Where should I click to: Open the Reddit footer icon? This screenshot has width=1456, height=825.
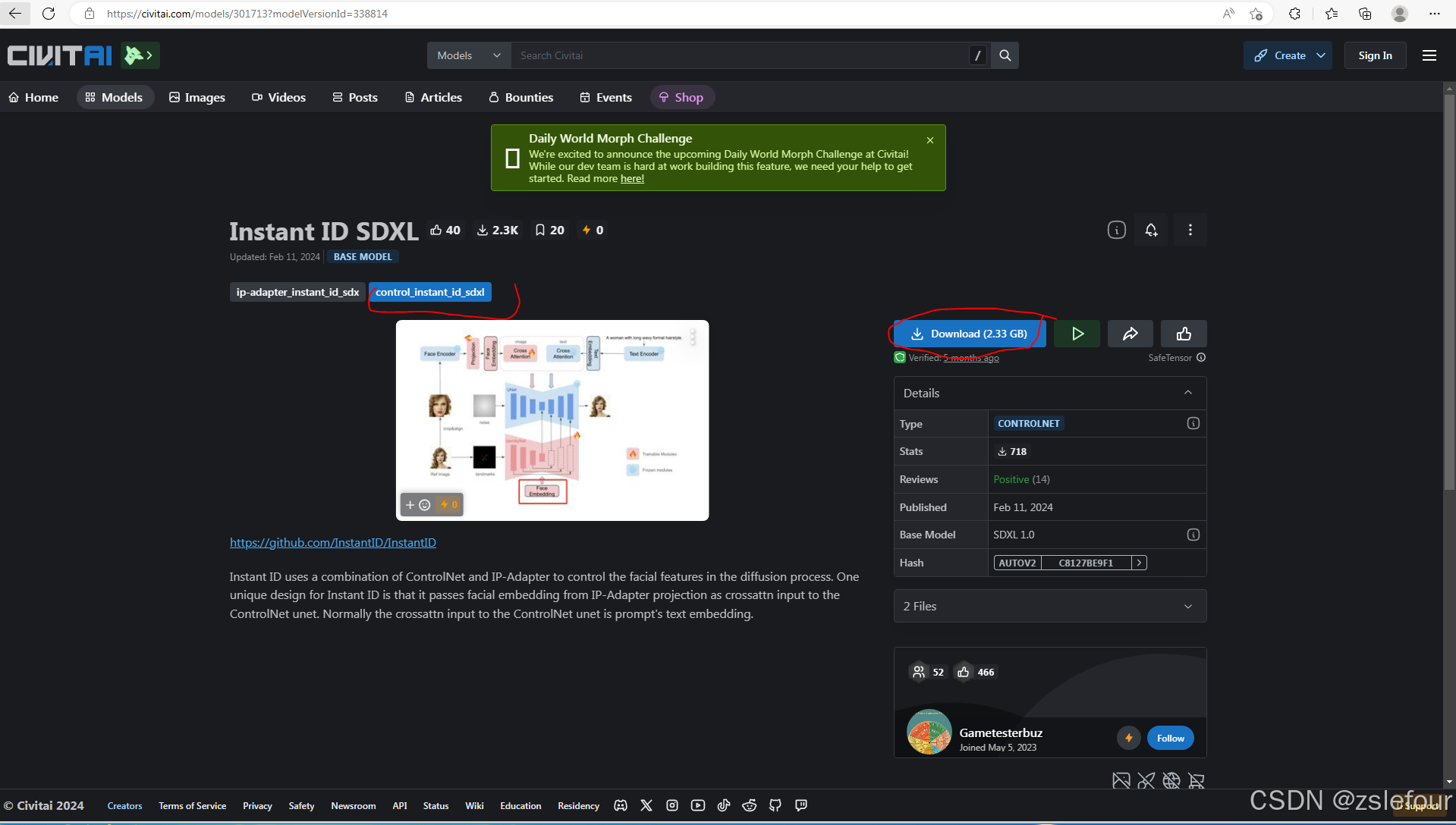coord(750,805)
